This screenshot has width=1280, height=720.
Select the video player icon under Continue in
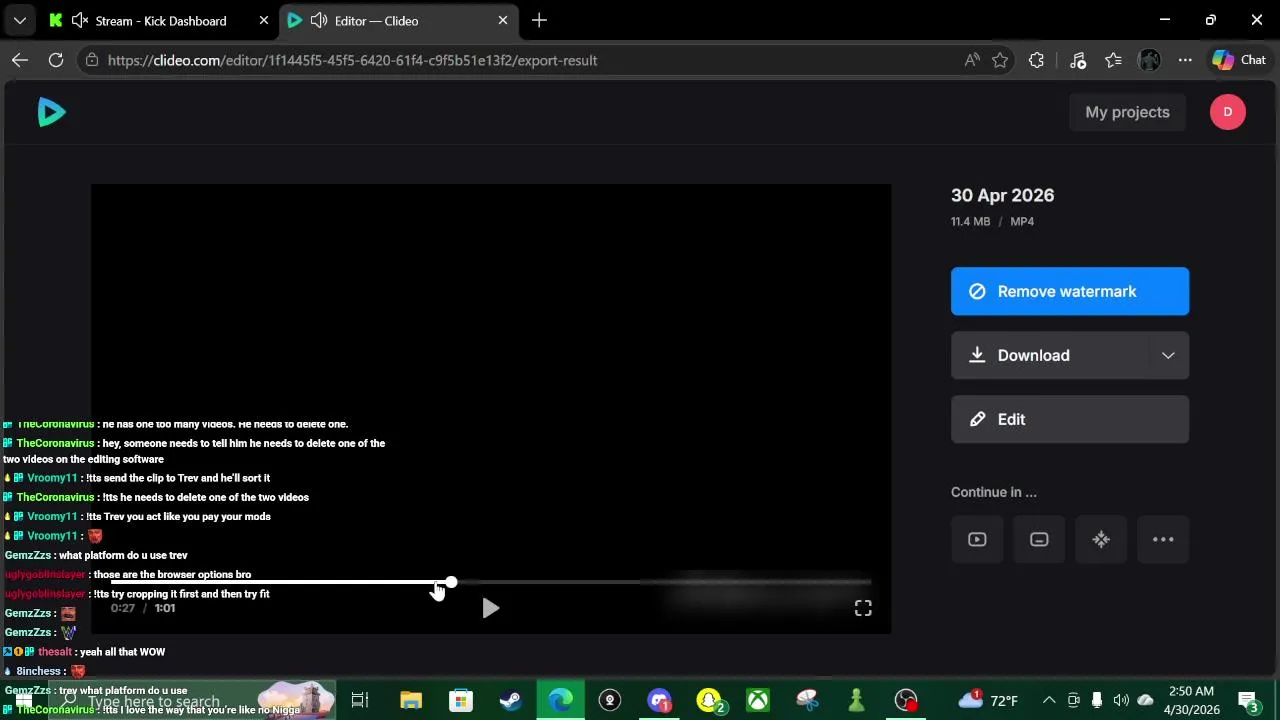pyautogui.click(x=977, y=540)
